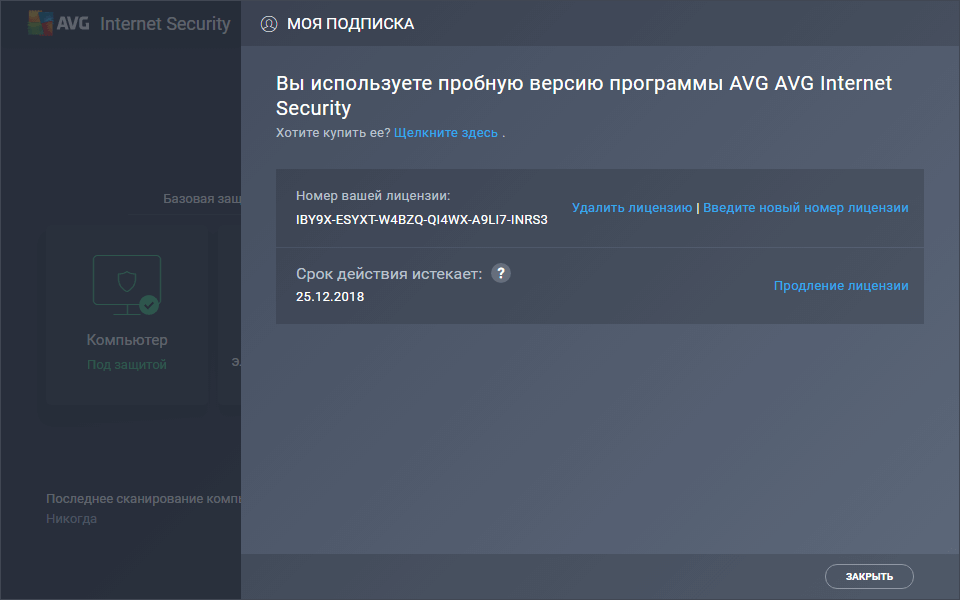Select the Компьютер protection monitor icon
The height and width of the screenshot is (600, 960).
pos(127,285)
